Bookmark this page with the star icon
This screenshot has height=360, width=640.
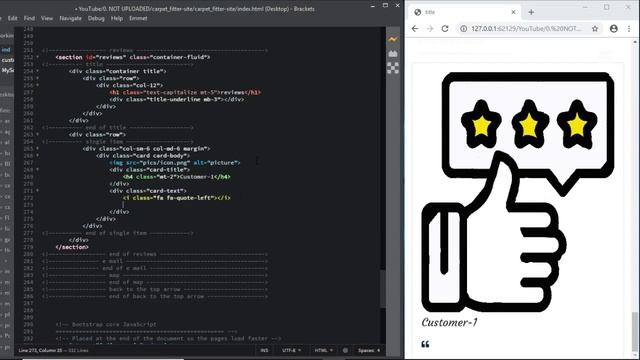point(595,29)
